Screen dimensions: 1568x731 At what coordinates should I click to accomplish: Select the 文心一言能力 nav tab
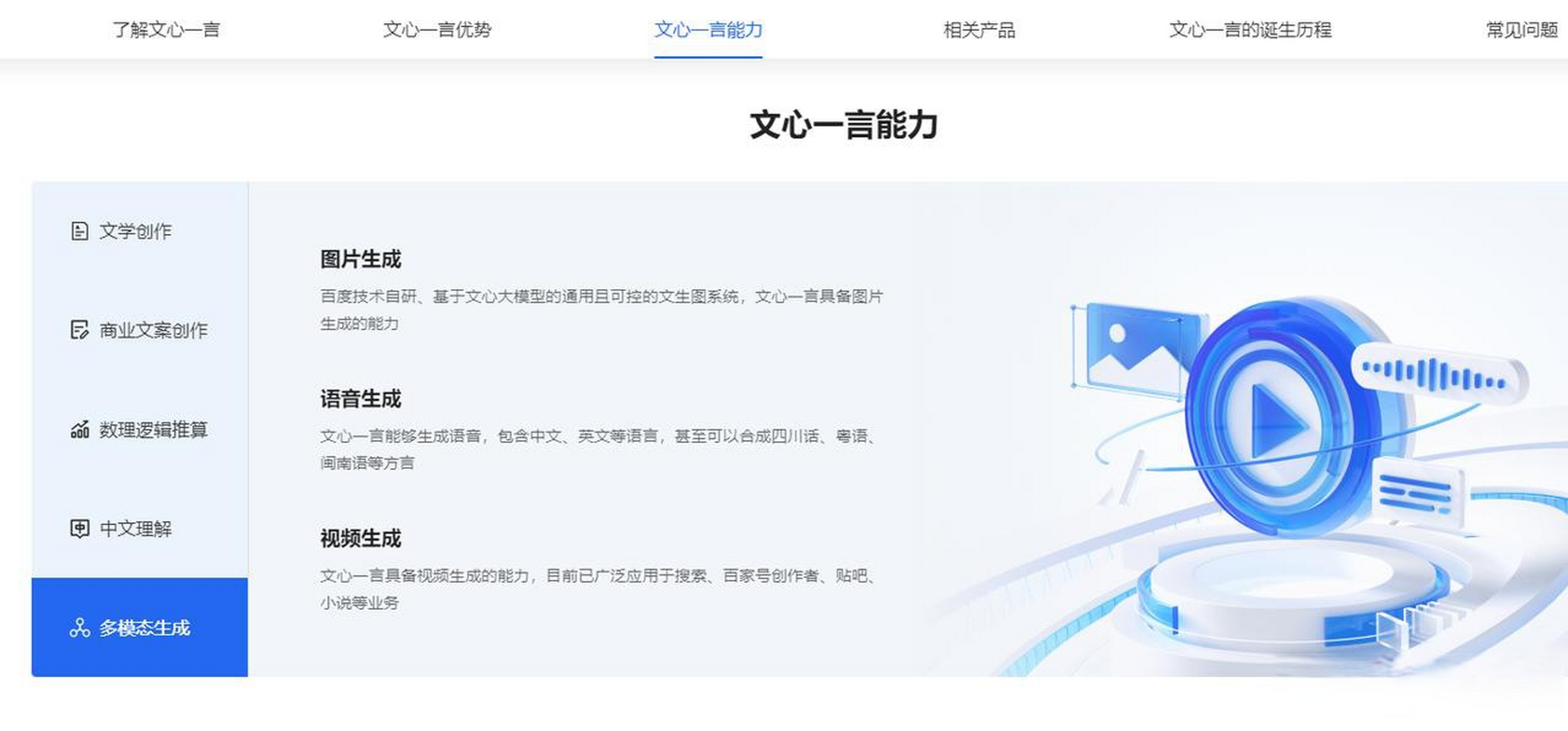[708, 29]
